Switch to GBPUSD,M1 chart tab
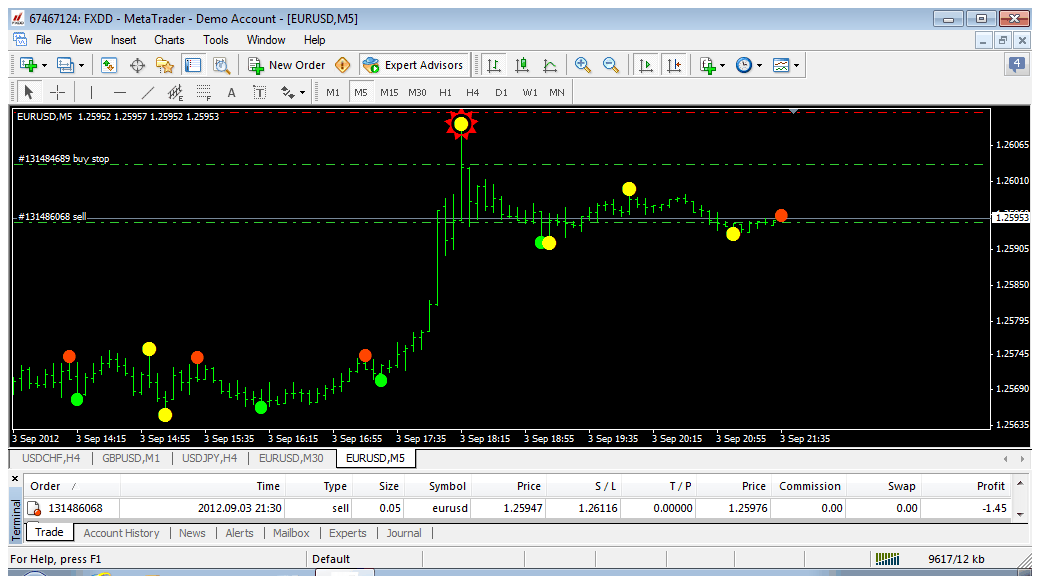1040x576 pixels. 131,457
